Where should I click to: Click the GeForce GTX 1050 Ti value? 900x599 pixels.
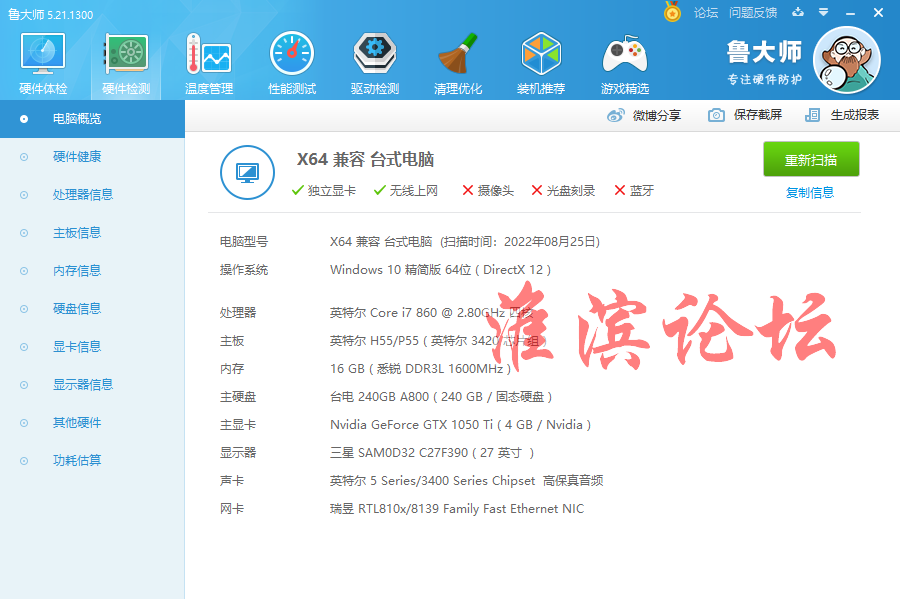[460, 425]
